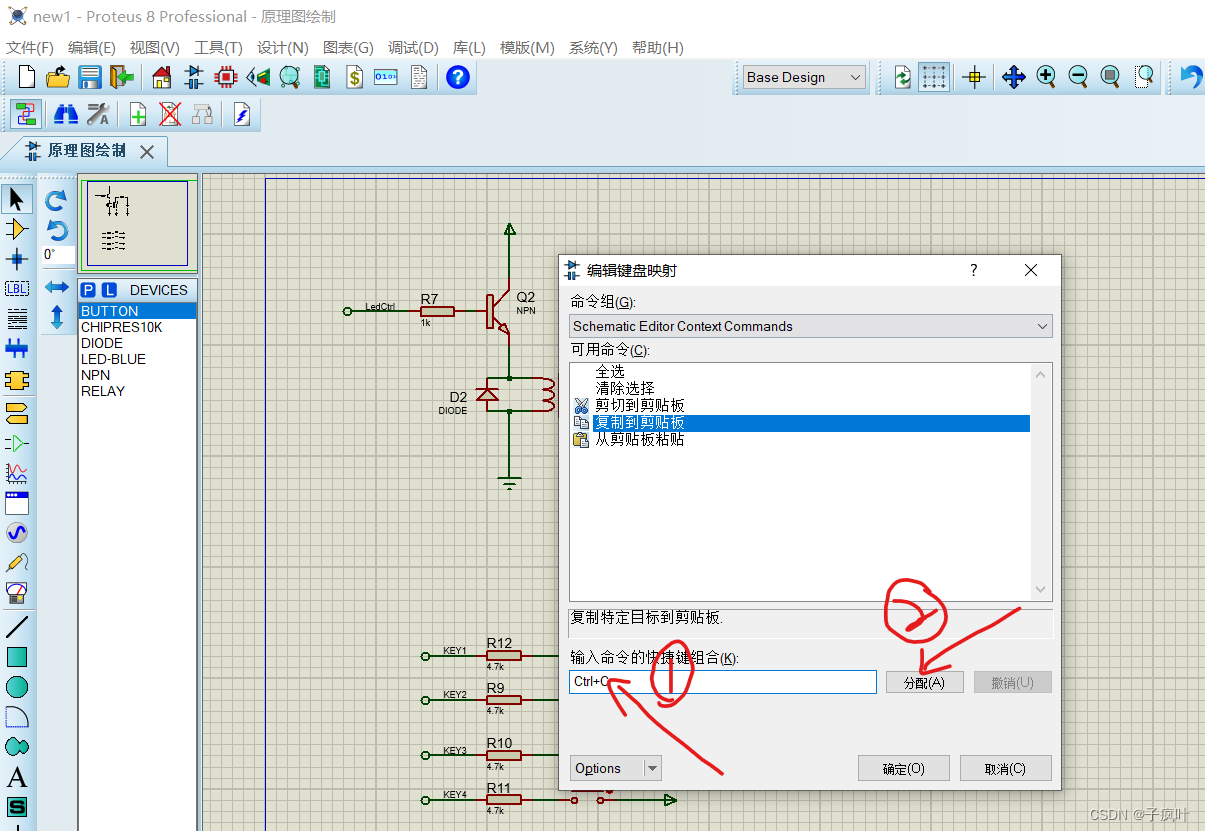Open the 库(L) menu
This screenshot has height=831, width=1205.
click(469, 48)
